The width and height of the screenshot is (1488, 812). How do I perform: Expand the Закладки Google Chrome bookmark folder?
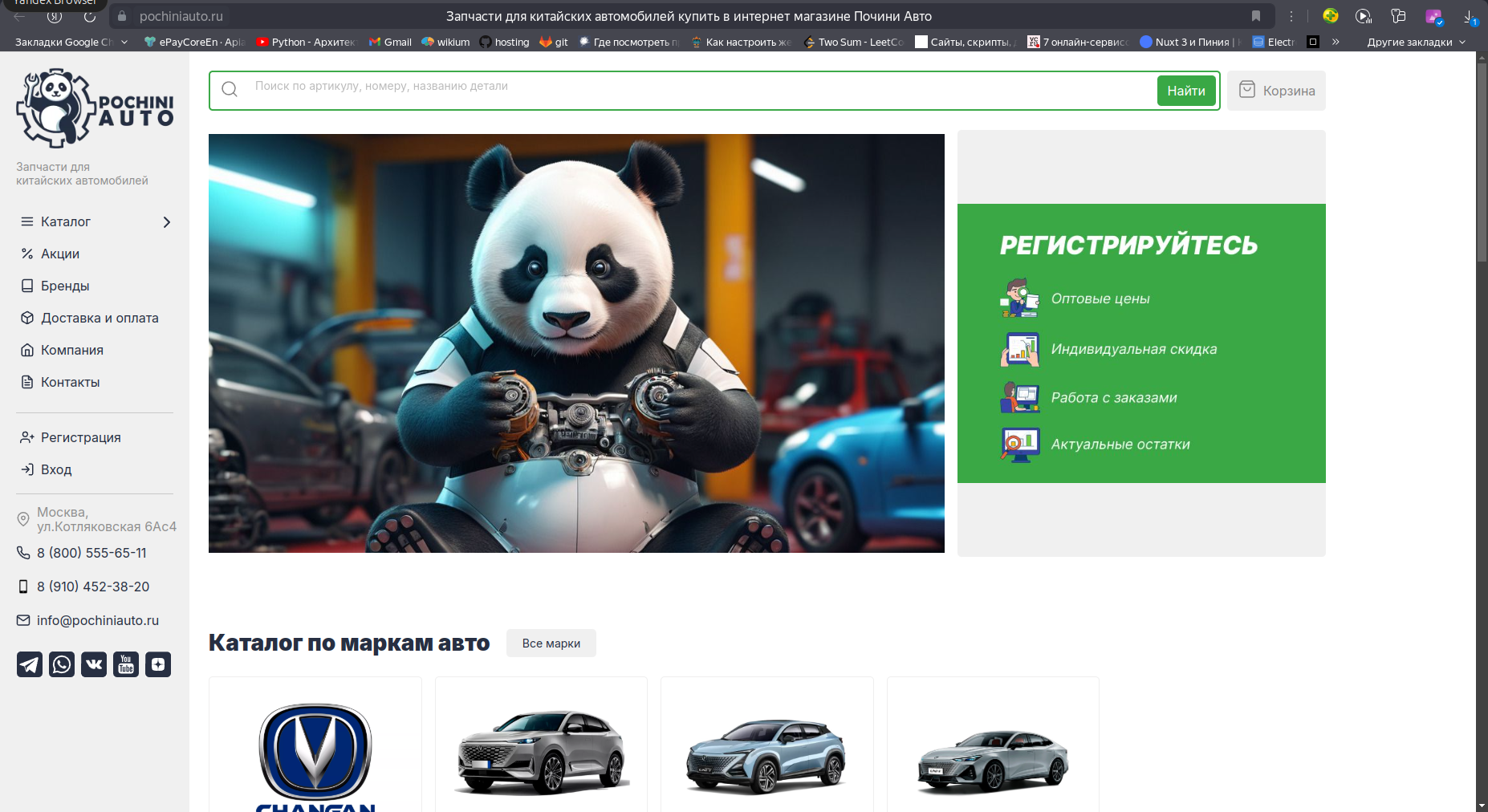pos(71,42)
